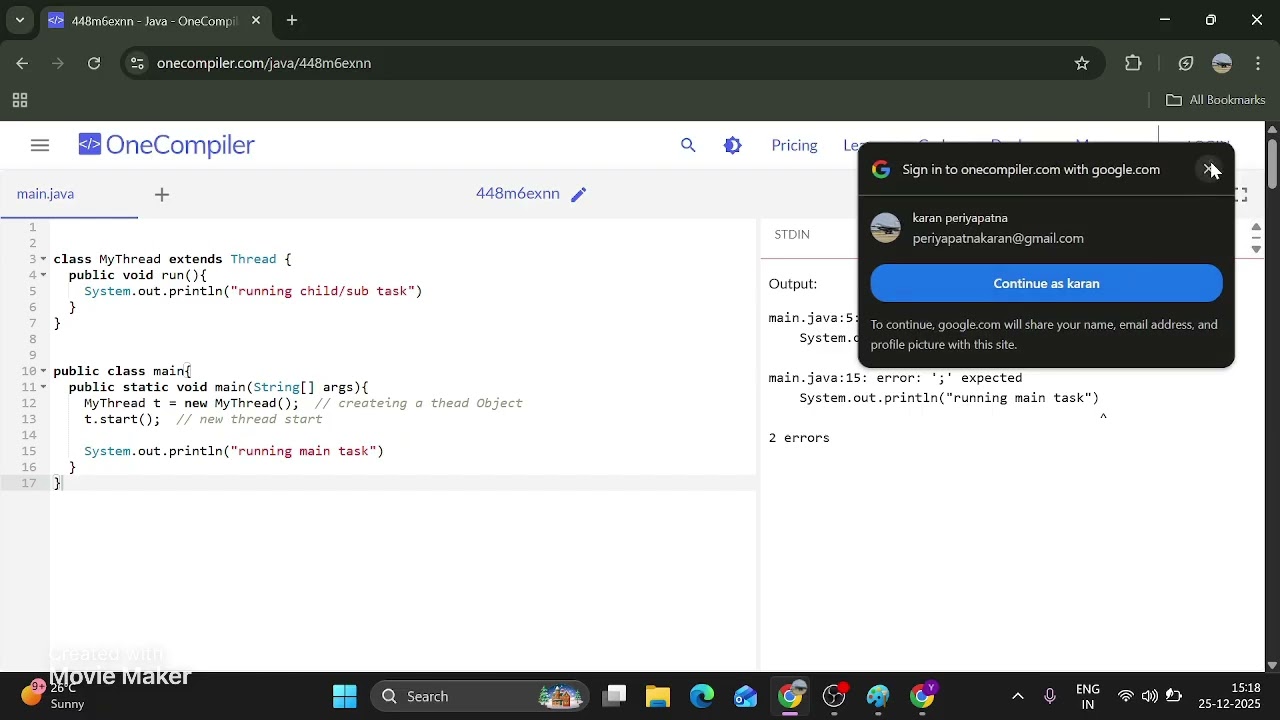Add a new file with plus icon
Image resolution: width=1280 pixels, height=720 pixels.
[162, 194]
